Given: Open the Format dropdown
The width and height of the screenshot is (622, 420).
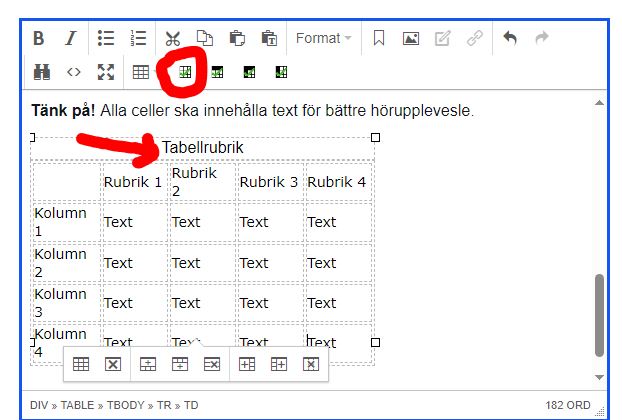Looking at the screenshot, I should tap(323, 38).
